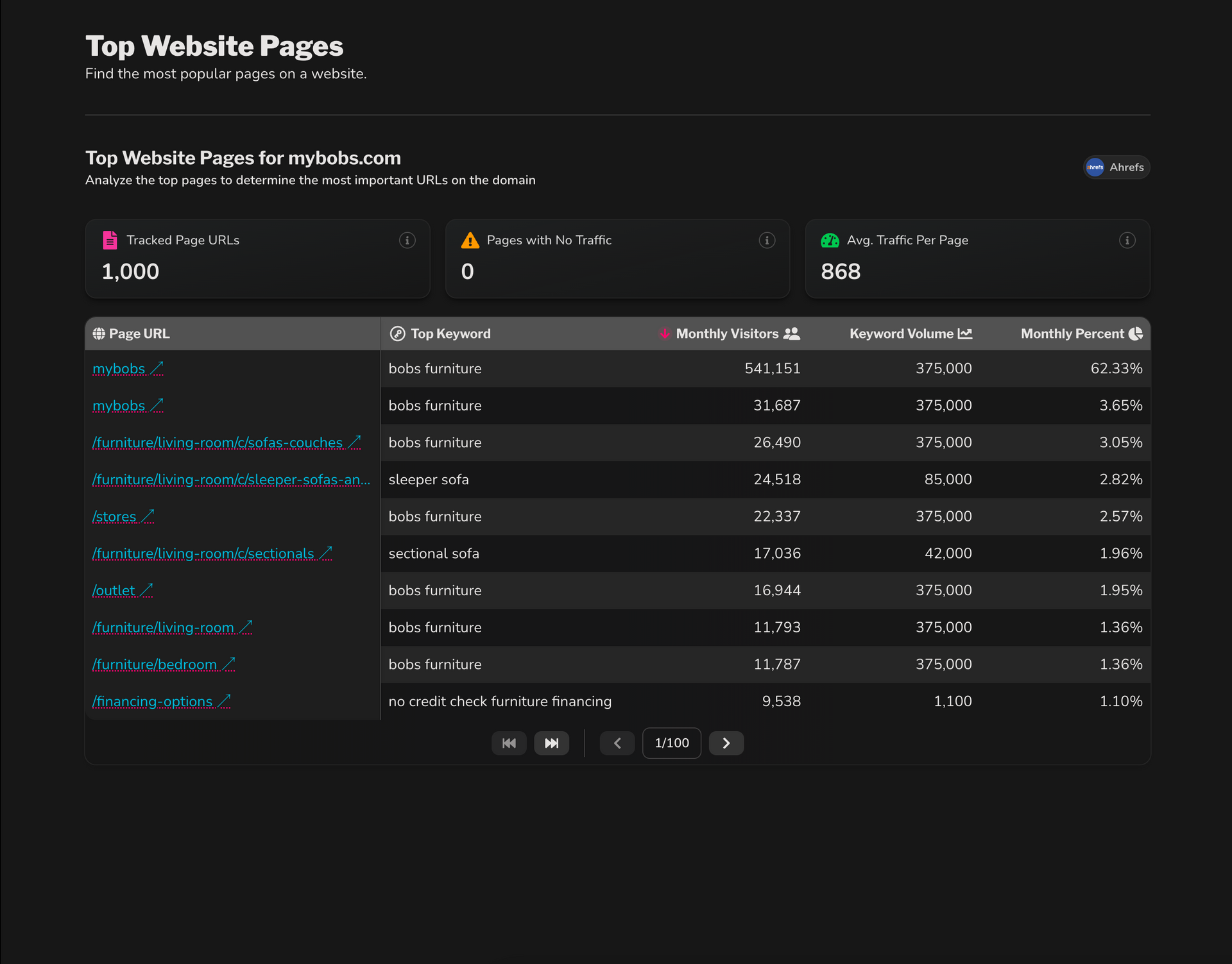Click info icon on Pages with No Traffic card
Image resolution: width=1232 pixels, height=964 pixels.
767,241
